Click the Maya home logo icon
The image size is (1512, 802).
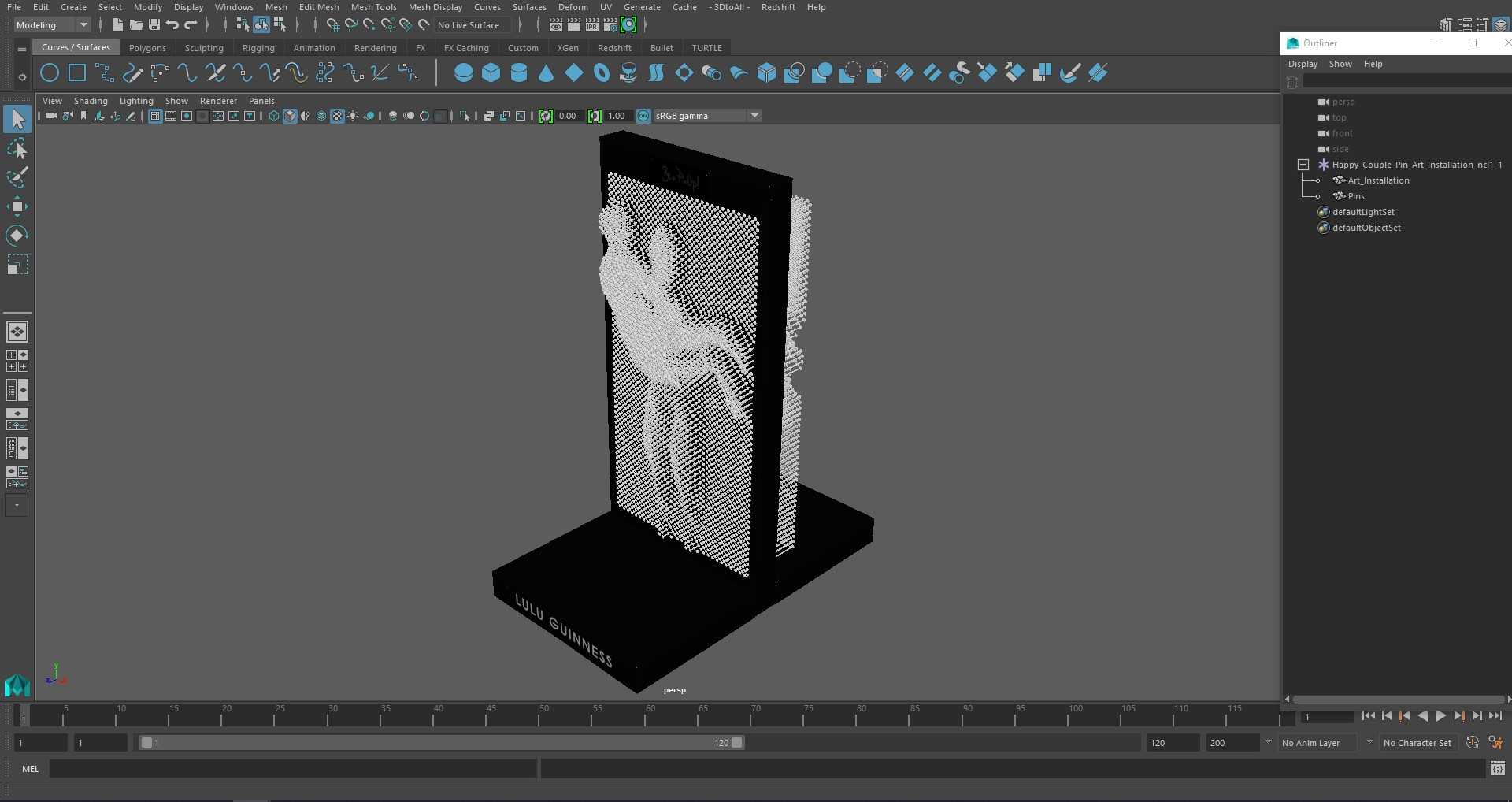coord(17,685)
